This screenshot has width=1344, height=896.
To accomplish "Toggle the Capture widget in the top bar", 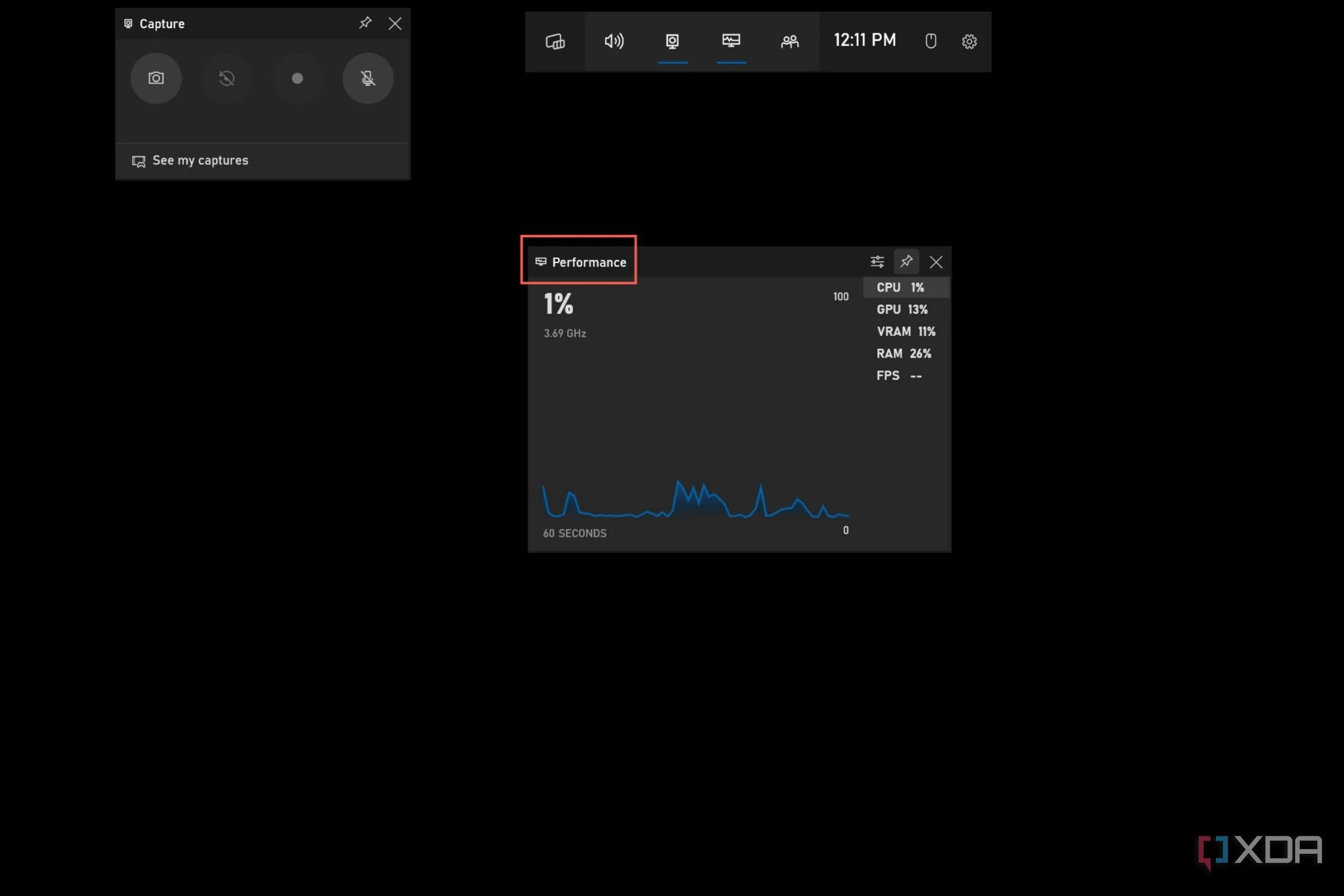I will tap(673, 42).
